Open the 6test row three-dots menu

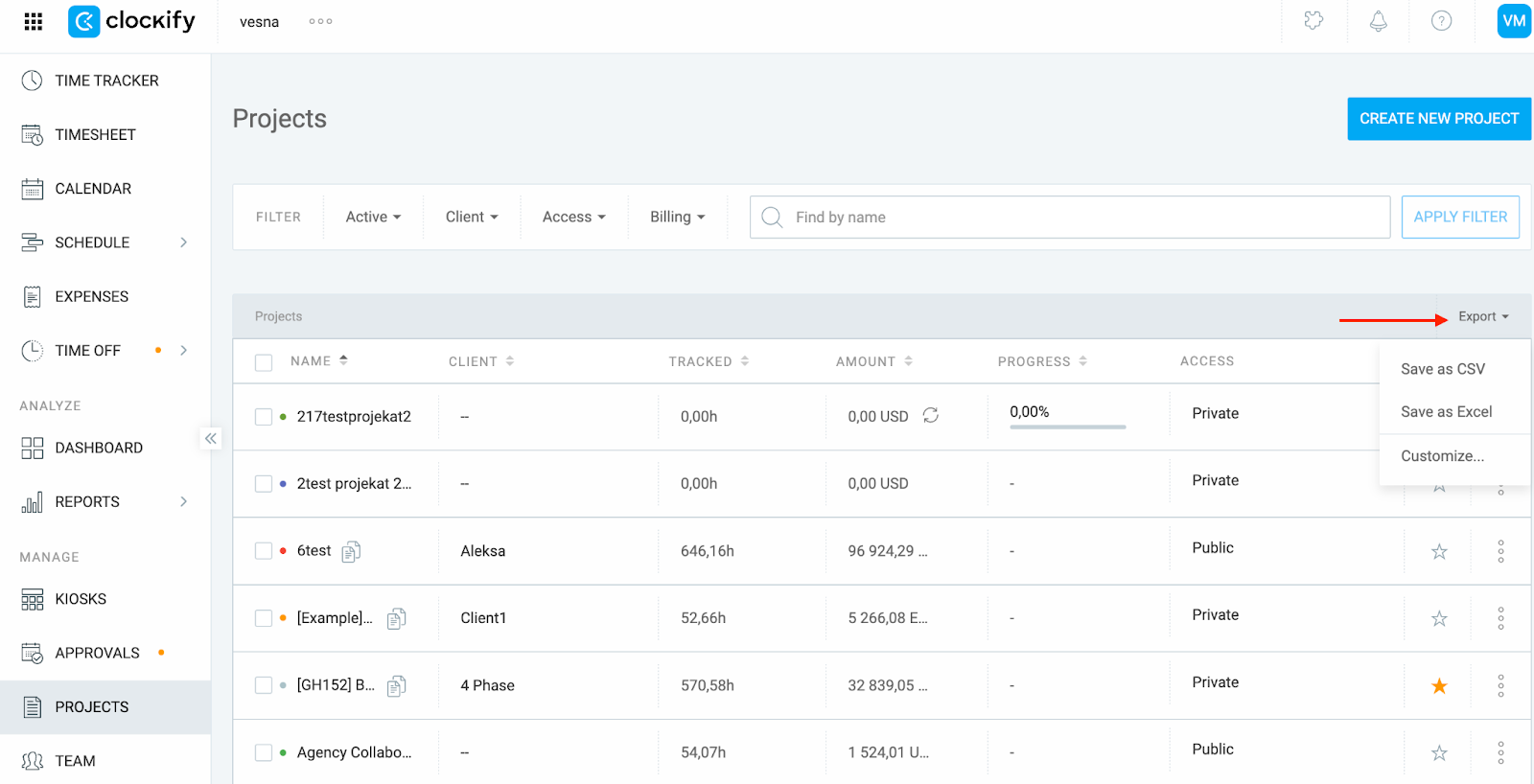[x=1500, y=551]
